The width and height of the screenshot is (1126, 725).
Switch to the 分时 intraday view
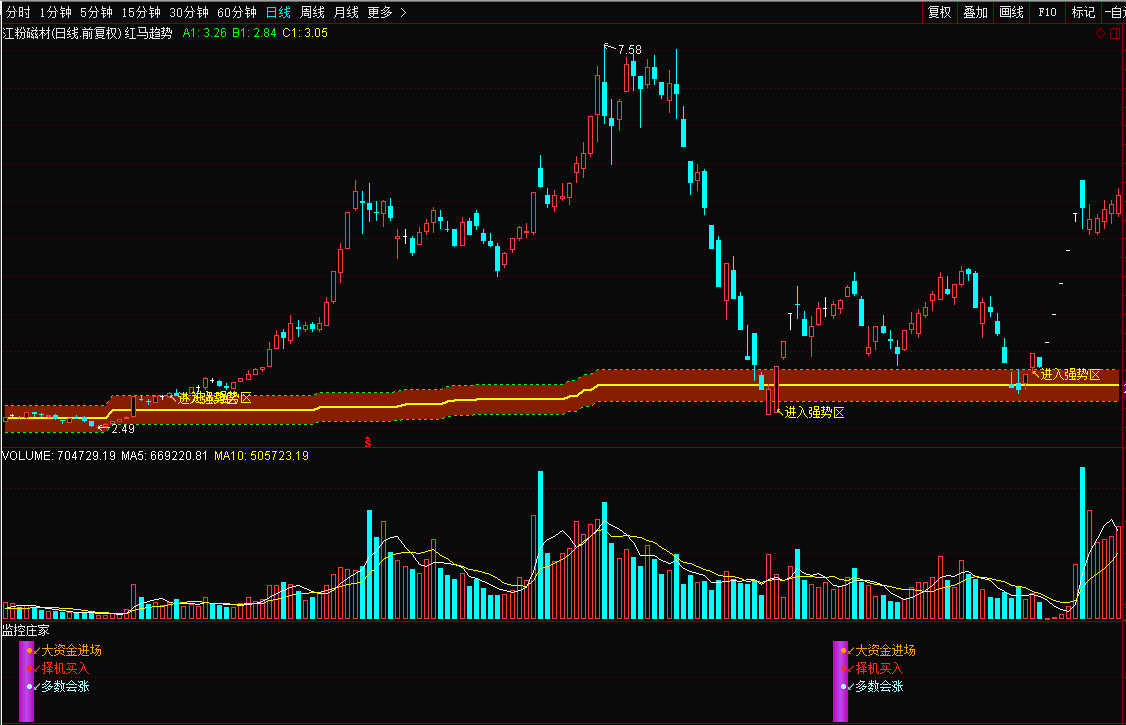(x=18, y=12)
